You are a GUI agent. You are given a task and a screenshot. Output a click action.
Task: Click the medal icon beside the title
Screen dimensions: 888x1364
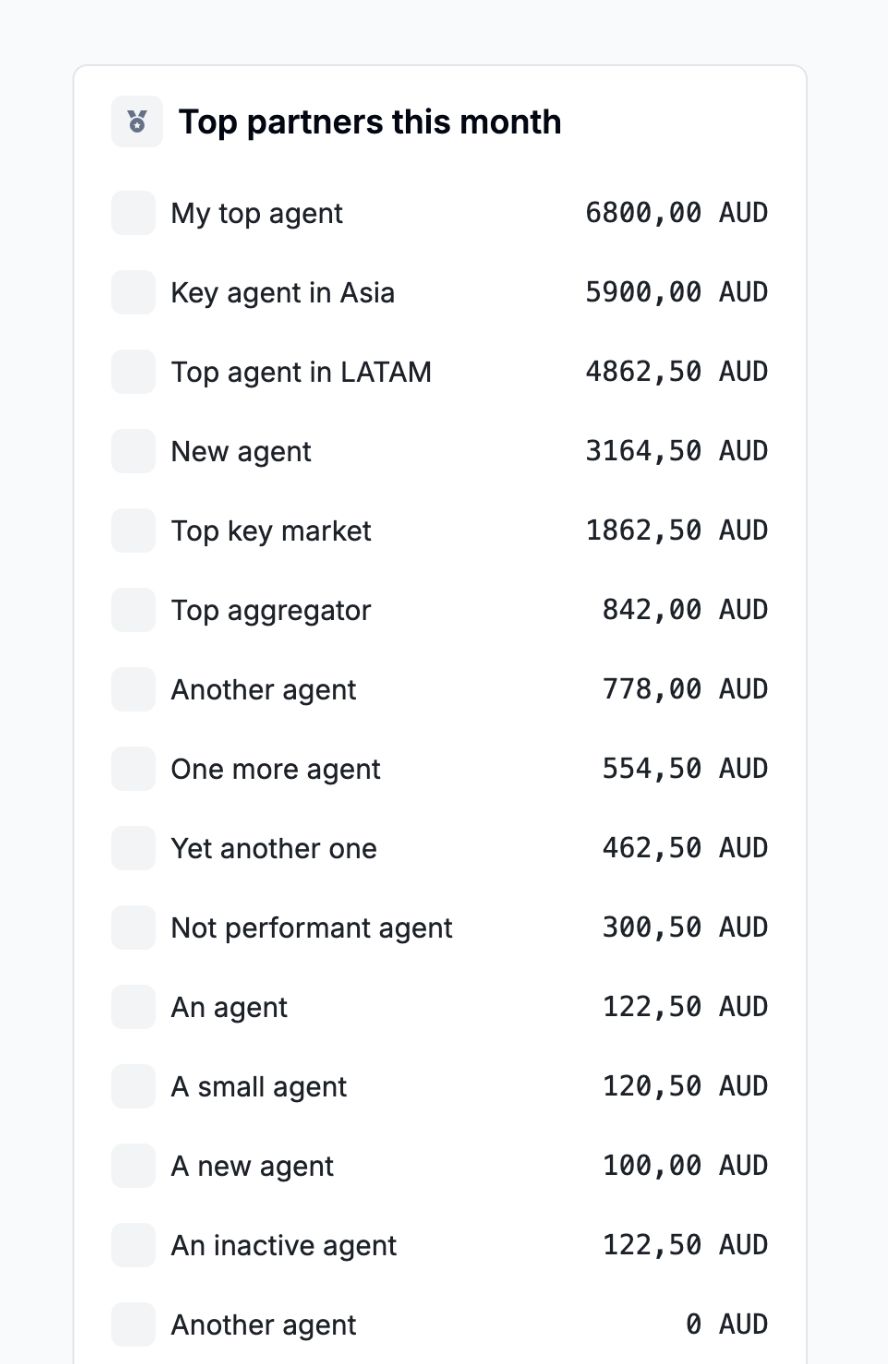[137, 122]
